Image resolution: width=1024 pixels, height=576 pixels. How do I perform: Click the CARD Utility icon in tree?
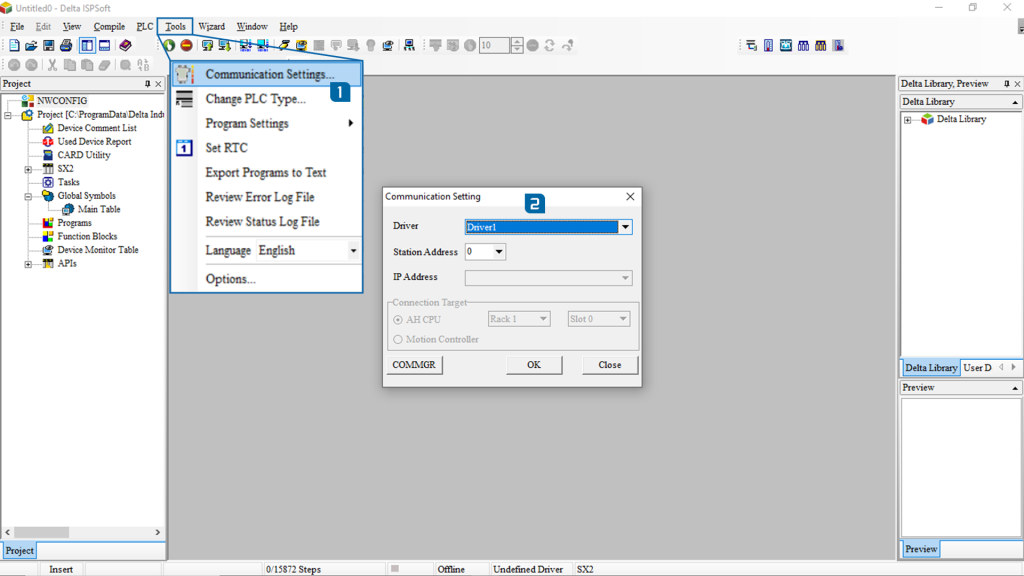pos(48,155)
